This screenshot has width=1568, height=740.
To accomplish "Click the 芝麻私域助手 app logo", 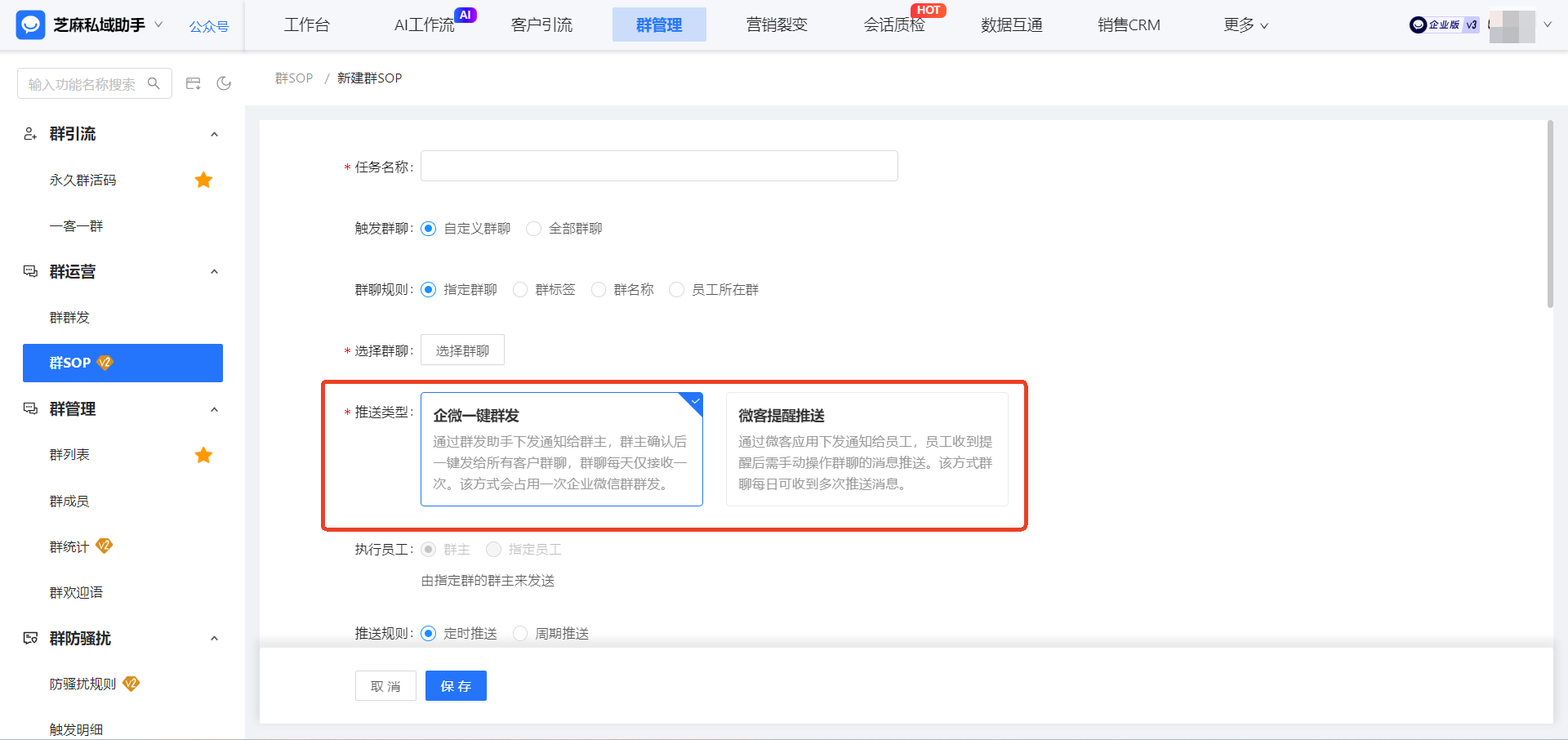I will 30,25.
